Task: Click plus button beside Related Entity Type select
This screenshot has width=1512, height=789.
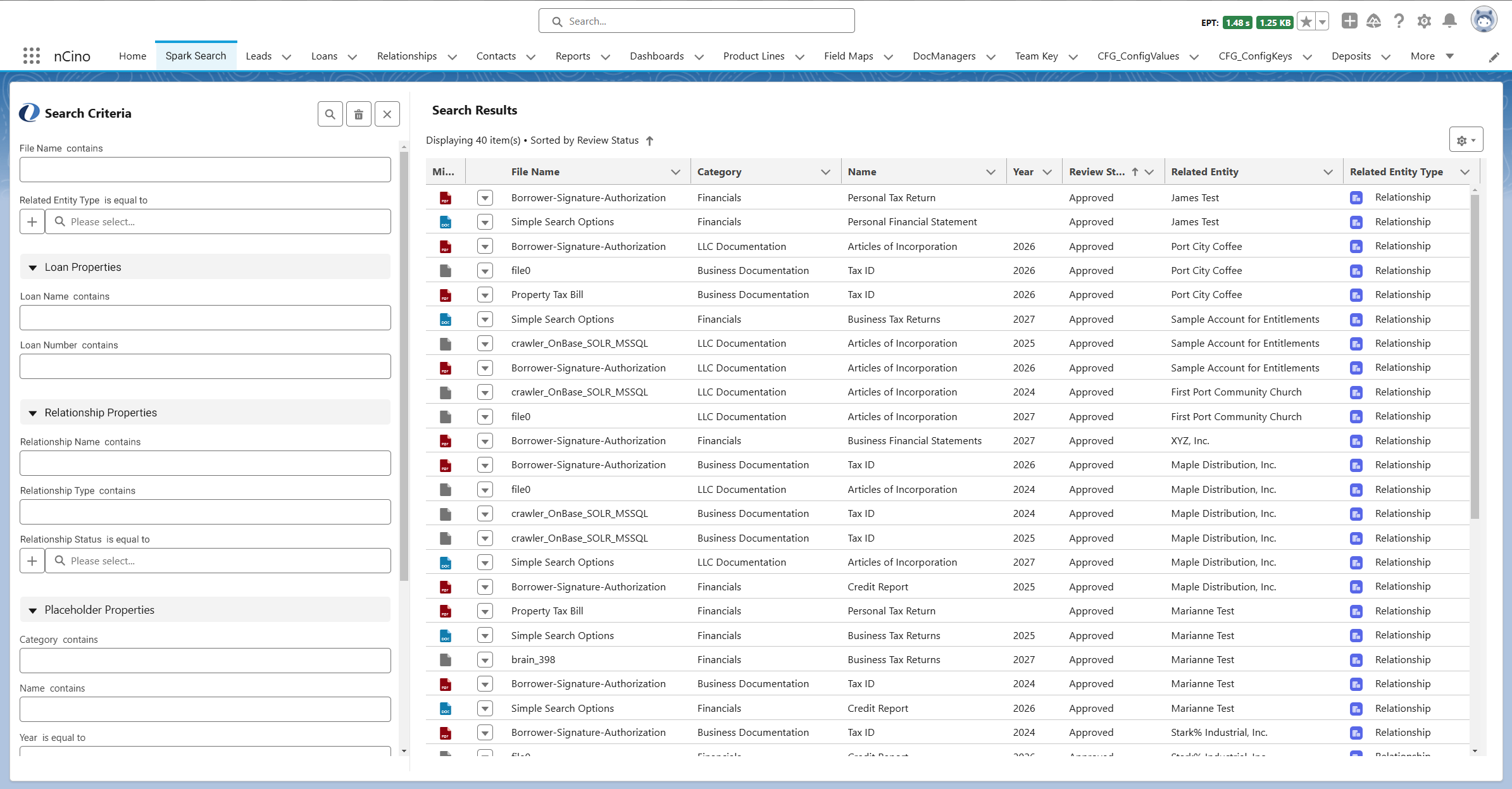Action: (x=32, y=221)
